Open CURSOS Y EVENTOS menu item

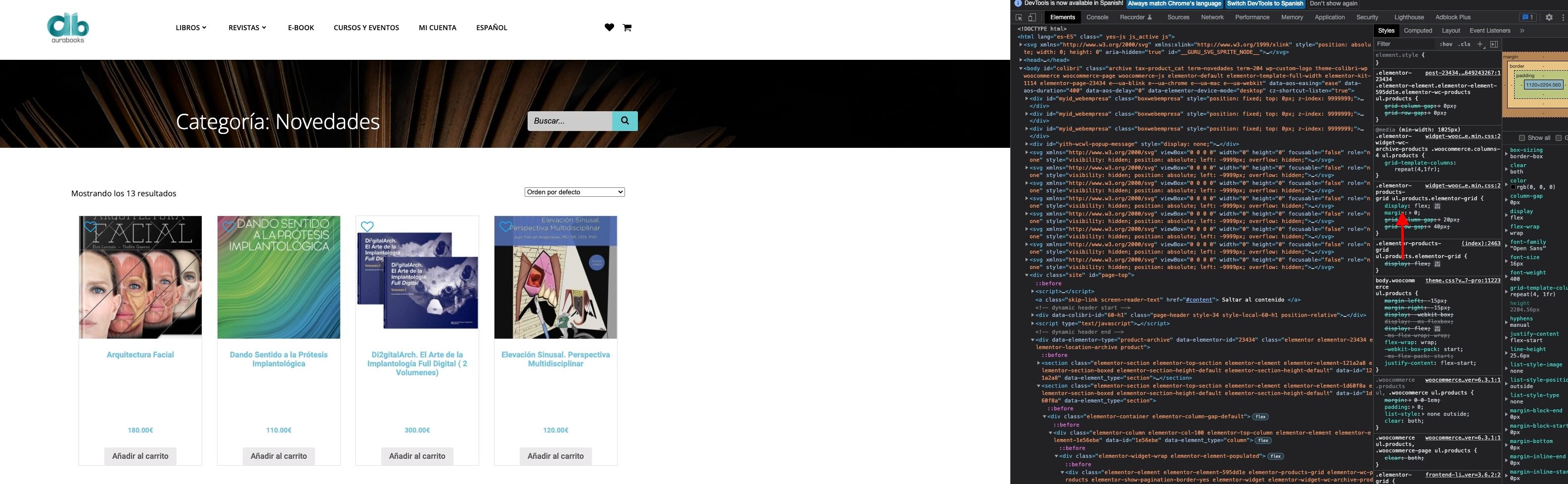pos(366,27)
